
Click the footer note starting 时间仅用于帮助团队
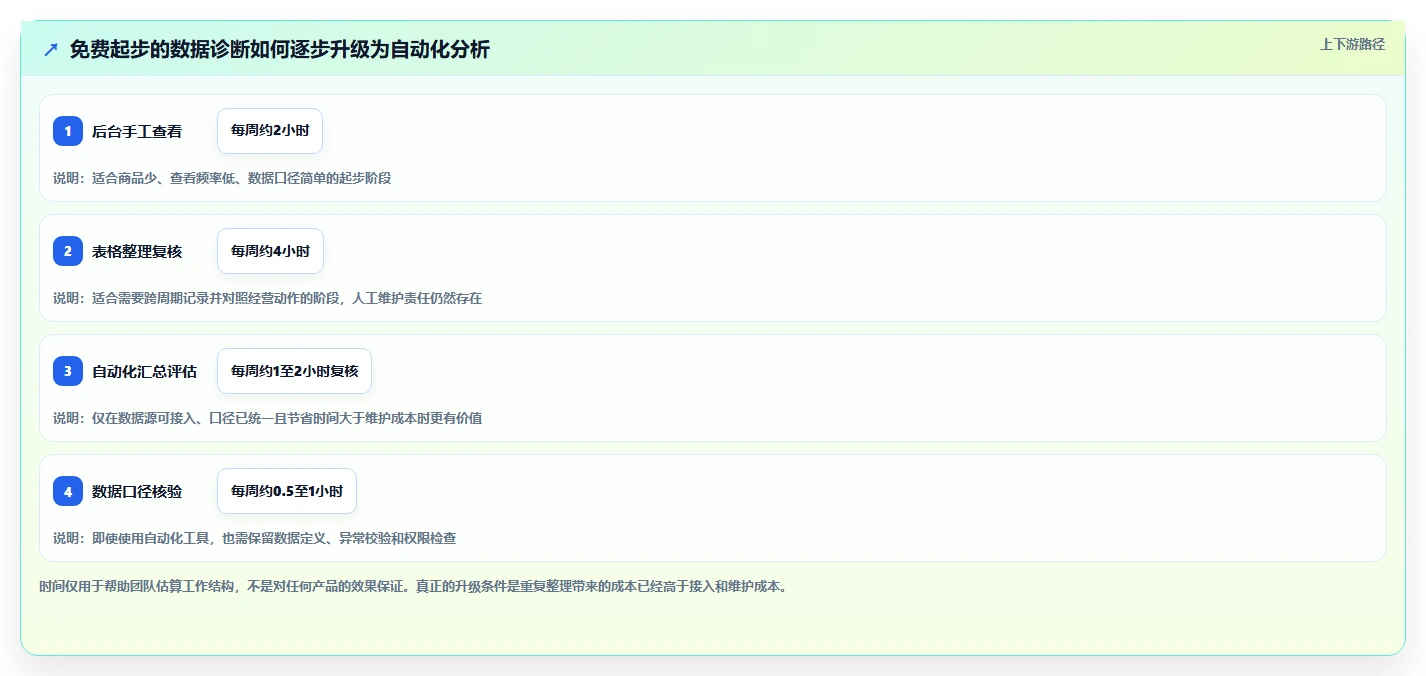point(413,586)
